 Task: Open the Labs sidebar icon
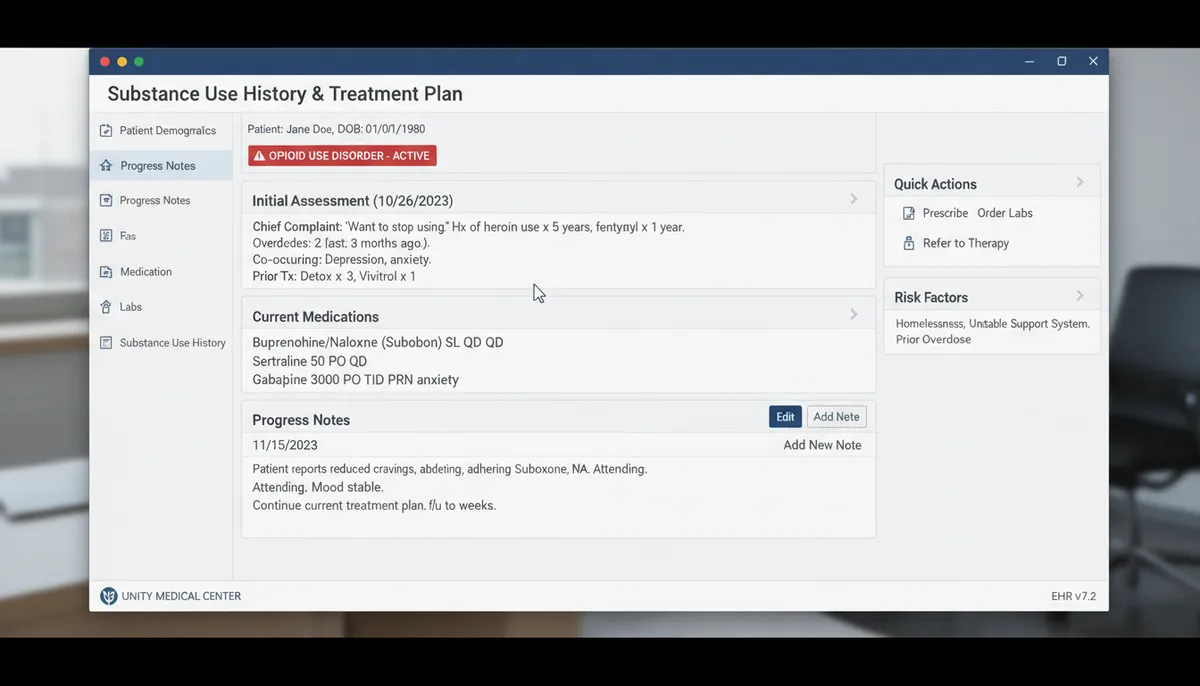tap(106, 307)
